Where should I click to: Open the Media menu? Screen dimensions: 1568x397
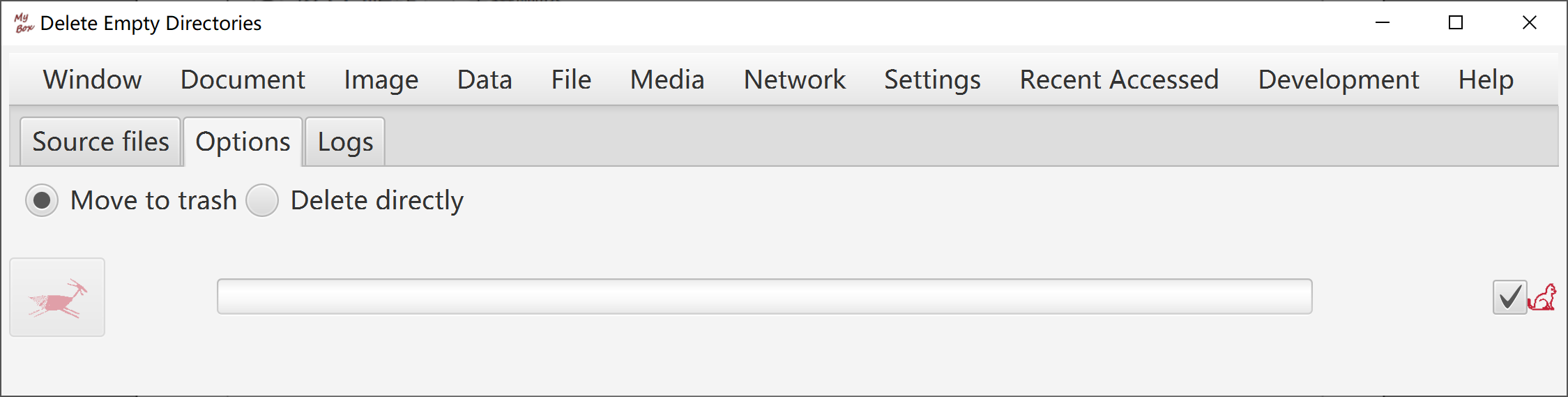667,80
